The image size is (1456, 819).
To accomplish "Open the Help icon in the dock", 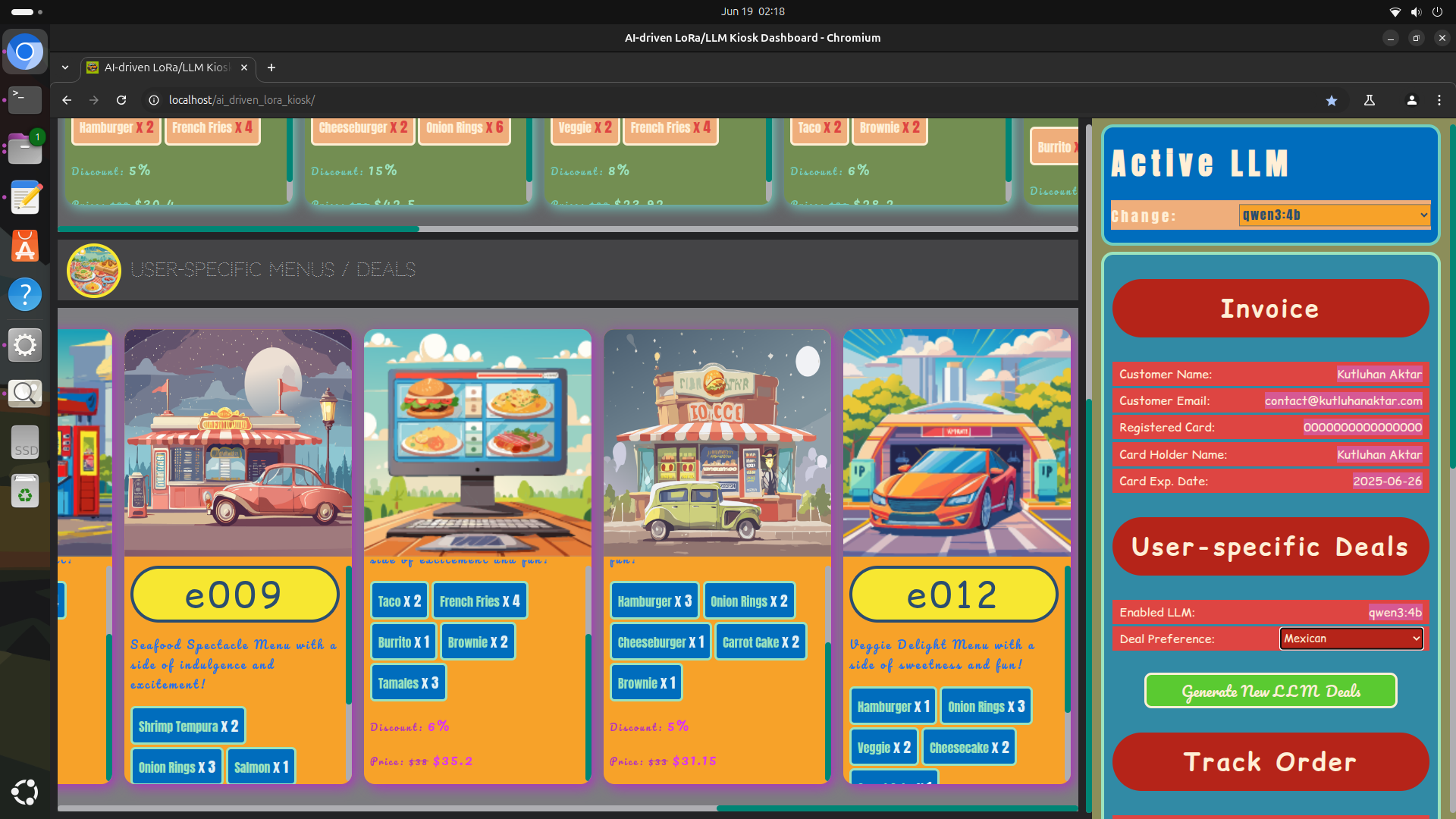I will click(x=24, y=294).
